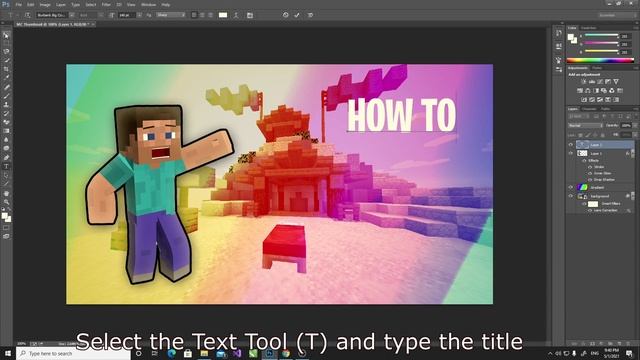The height and width of the screenshot is (360, 640).
Task: Open the History panel icon in dock
Action: pyautogui.click(x=559, y=33)
